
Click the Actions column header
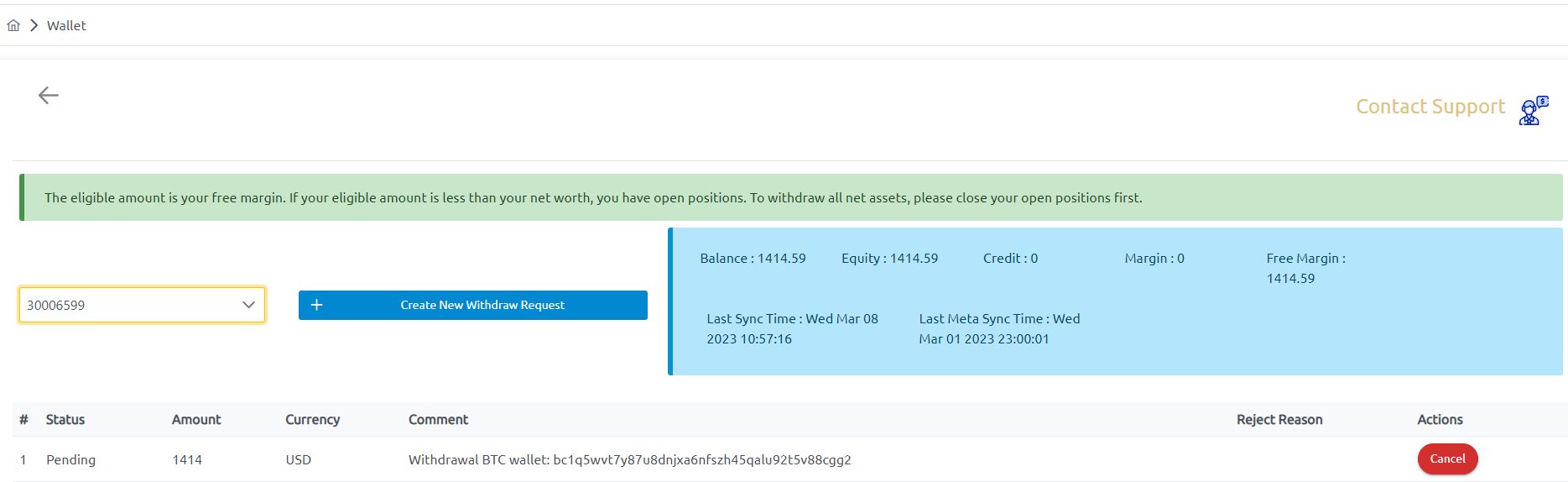coord(1440,419)
